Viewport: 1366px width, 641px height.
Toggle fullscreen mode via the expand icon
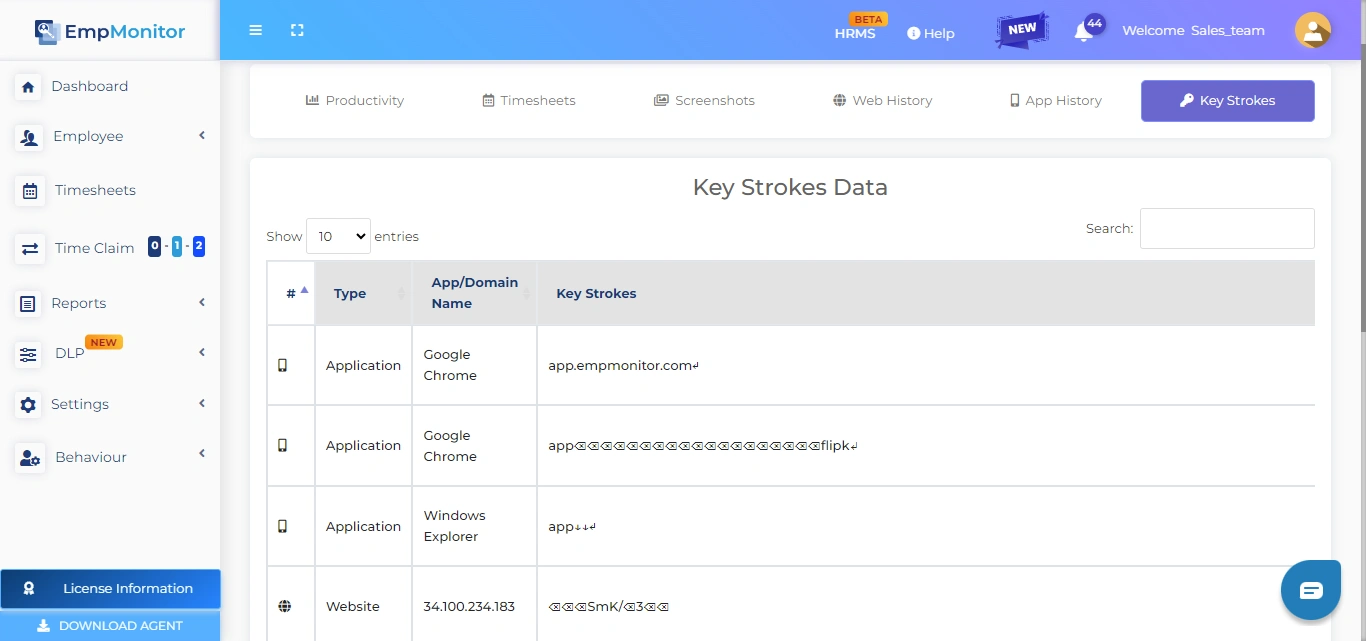[297, 30]
